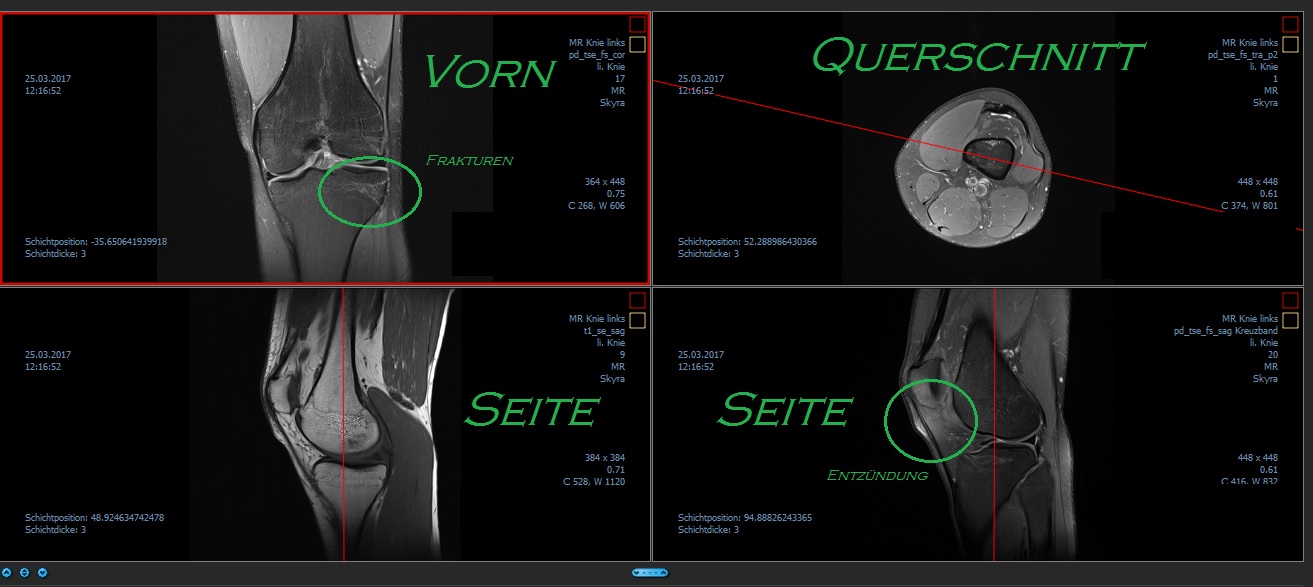The height and width of the screenshot is (587, 1313).
Task: Toggle the red square box in pd_tse_fs_cor panel
Action: point(637,24)
